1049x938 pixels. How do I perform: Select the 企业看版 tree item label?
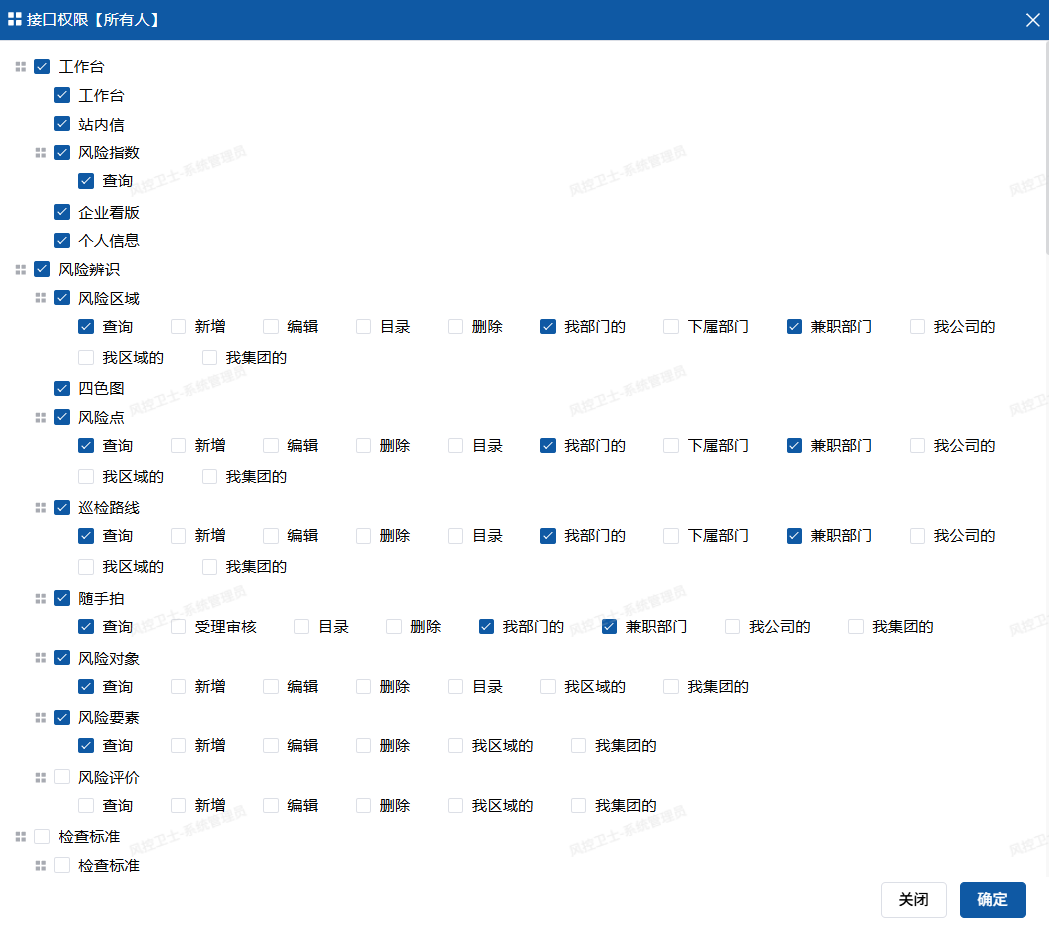[109, 212]
